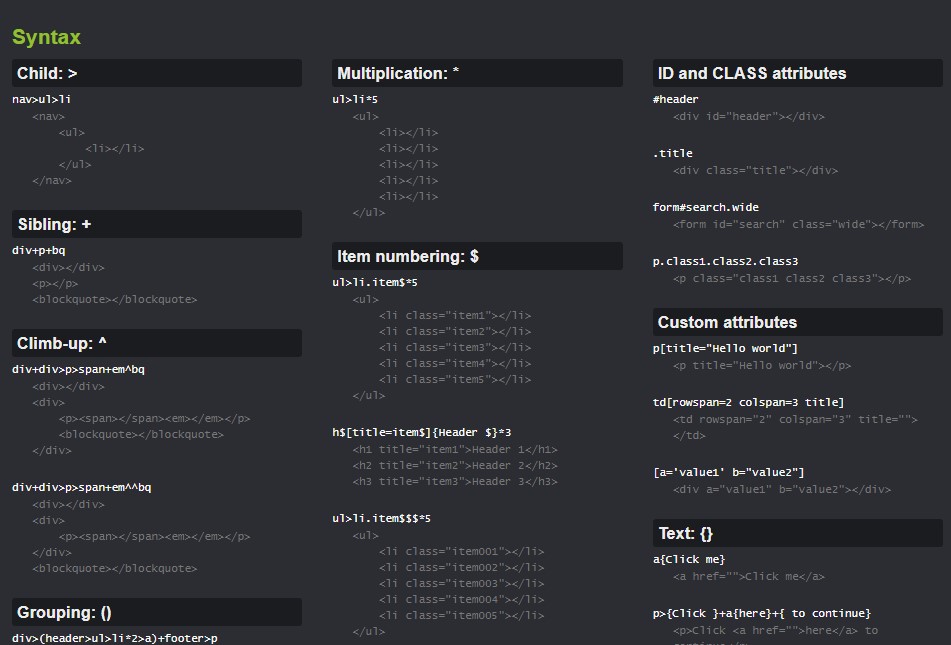Click the "Child: >" section header
Image resolution: width=951 pixels, height=645 pixels.
tap(48, 73)
